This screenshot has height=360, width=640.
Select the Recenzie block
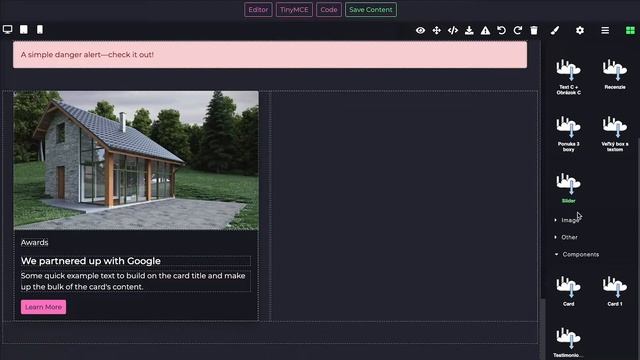615,75
